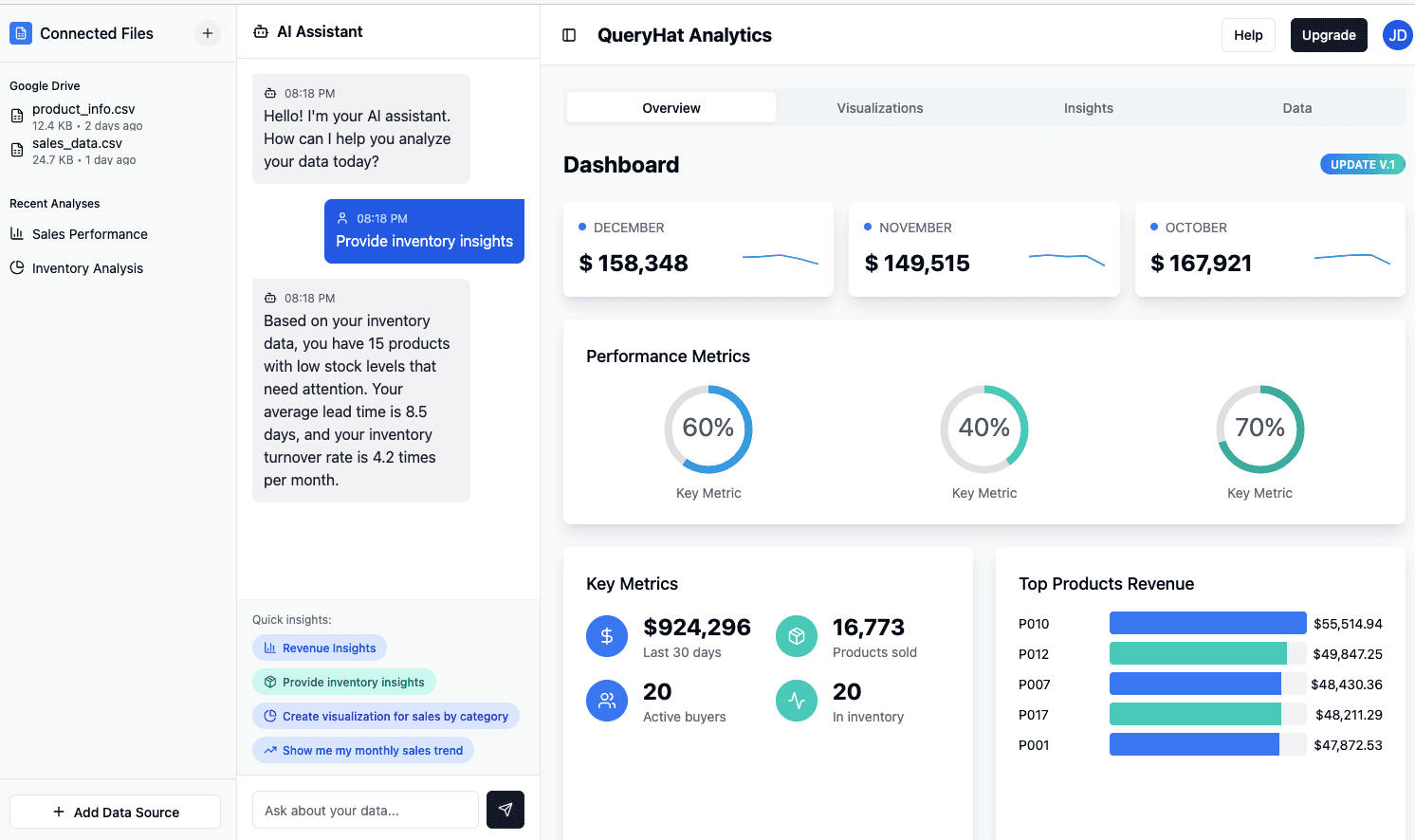Click the dollar sign icon in Key Metrics
1415x840 pixels.
pos(607,637)
